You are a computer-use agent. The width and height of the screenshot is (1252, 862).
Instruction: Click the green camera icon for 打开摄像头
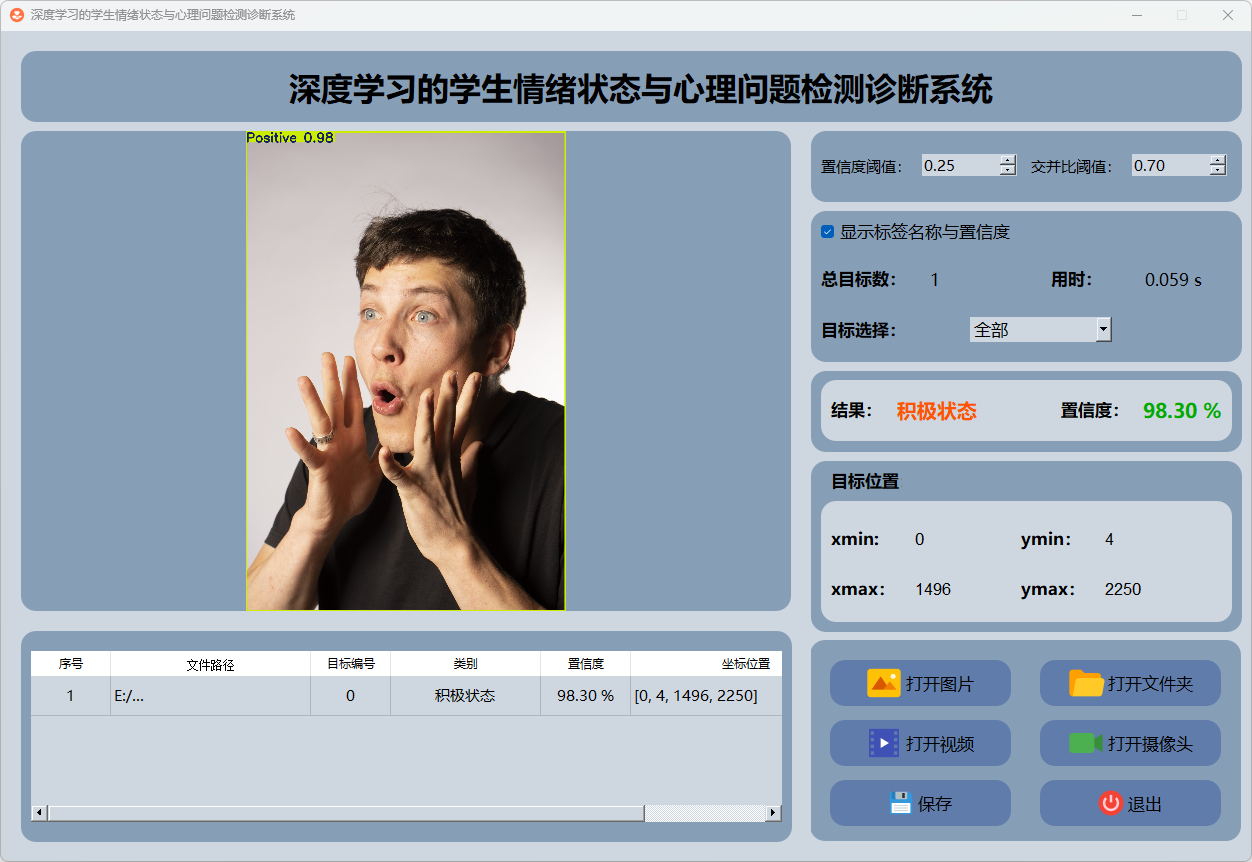[x=1086, y=743]
